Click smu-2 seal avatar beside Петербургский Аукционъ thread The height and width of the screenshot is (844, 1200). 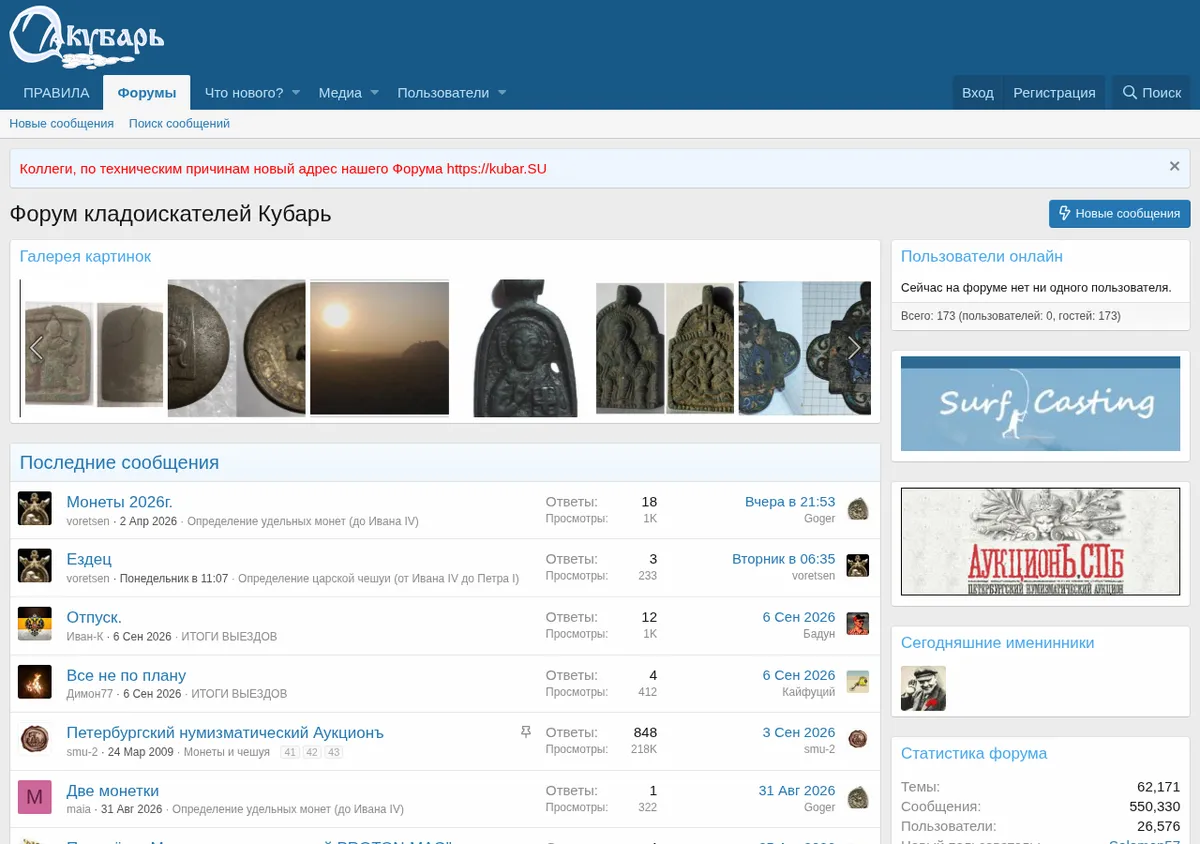coord(34,739)
